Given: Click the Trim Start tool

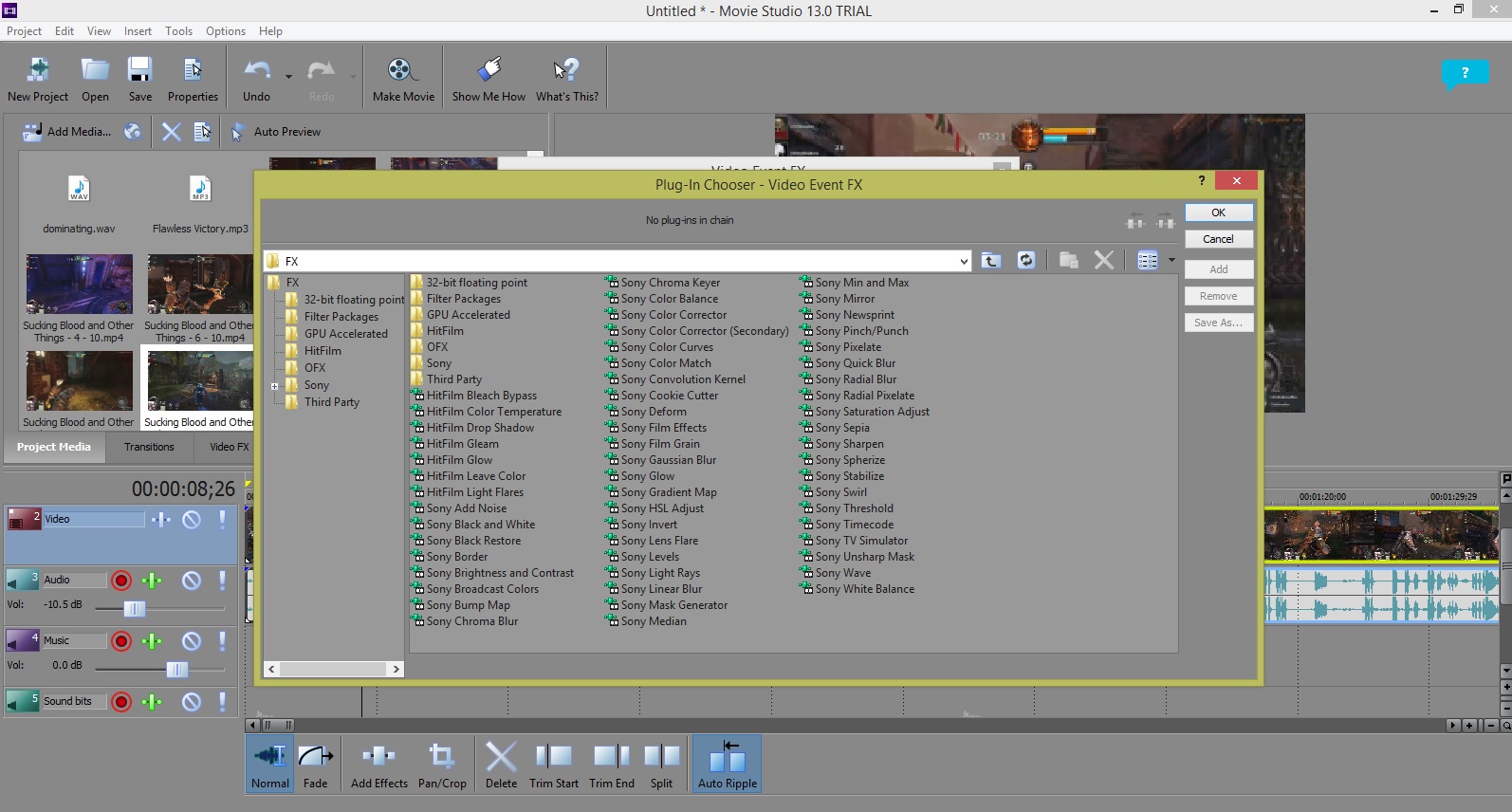Looking at the screenshot, I should point(554,764).
